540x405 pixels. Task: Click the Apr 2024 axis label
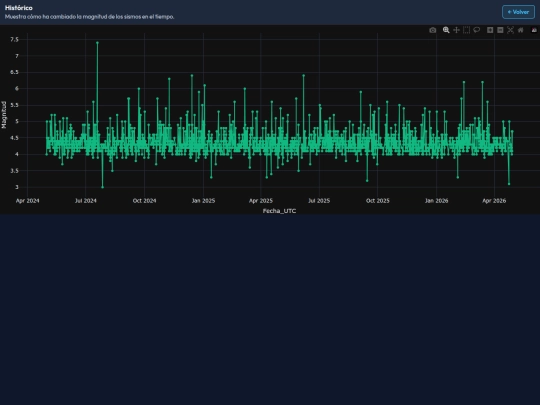click(x=28, y=200)
